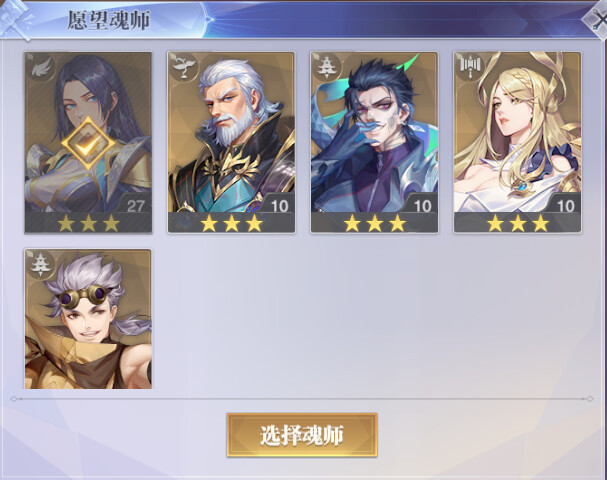
Task: Click level 10 badge on bearded man card
Action: point(278,205)
